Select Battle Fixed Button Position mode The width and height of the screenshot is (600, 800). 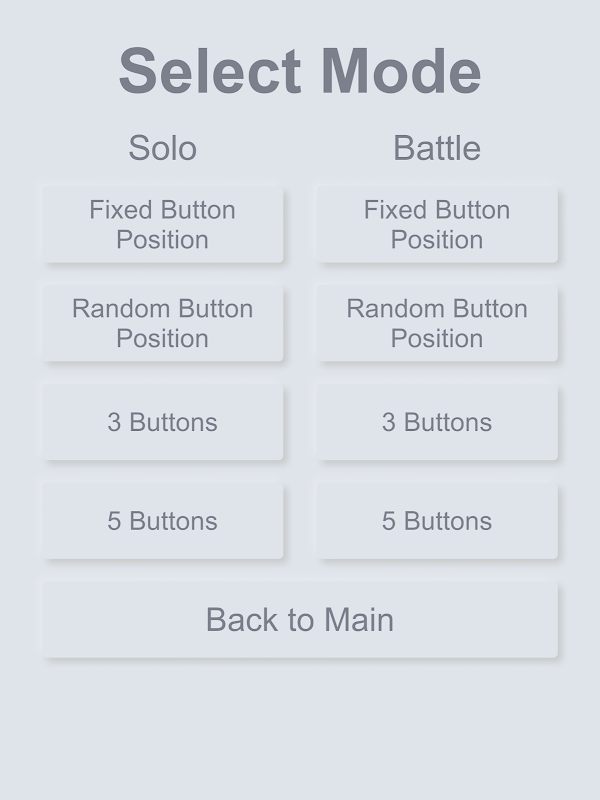[x=437, y=224]
